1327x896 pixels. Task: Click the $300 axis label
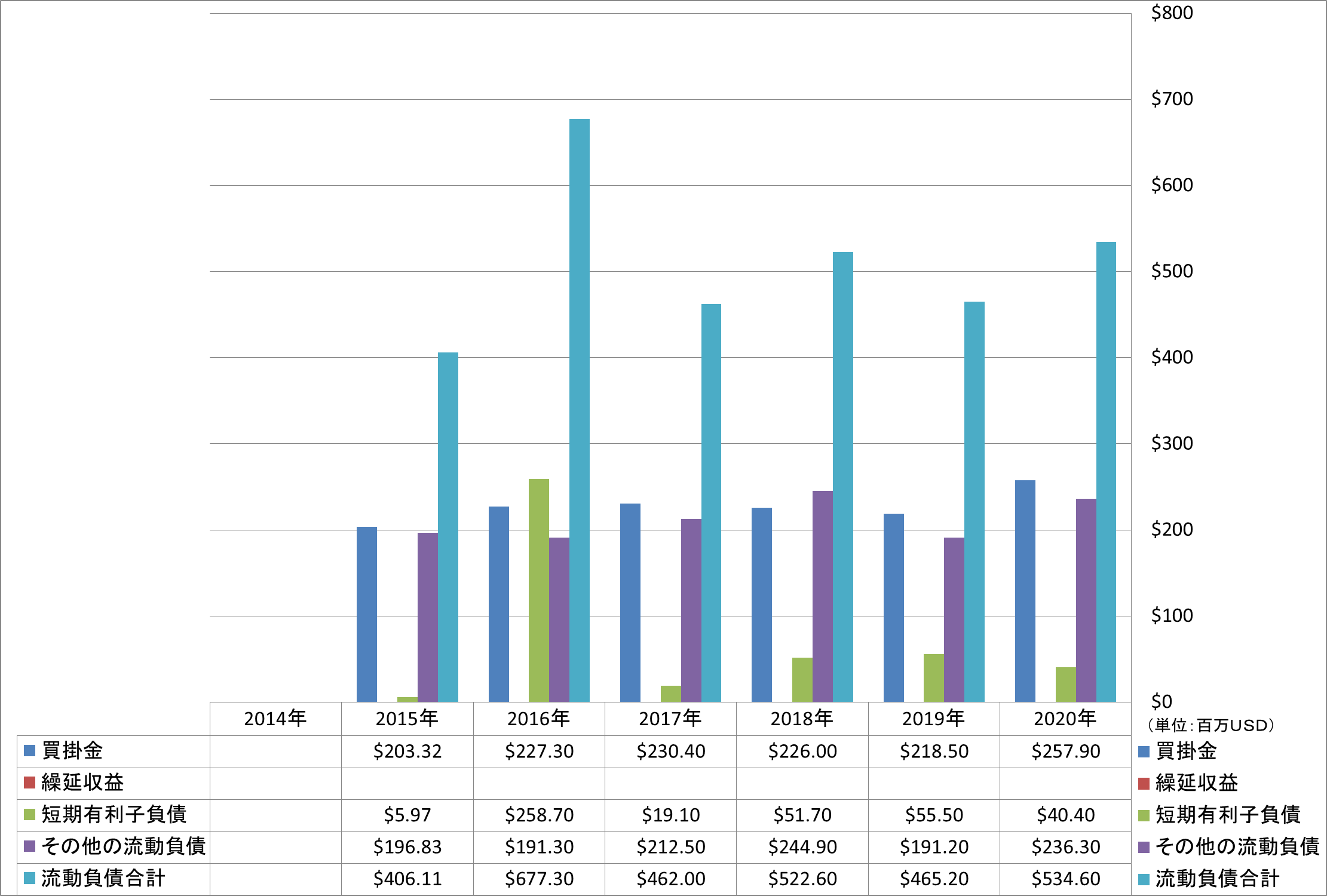tap(1172, 443)
